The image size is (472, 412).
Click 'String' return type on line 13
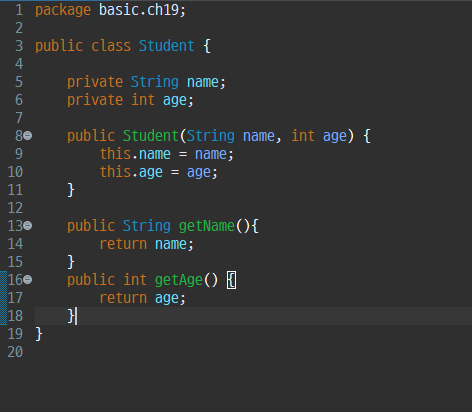coord(147,226)
